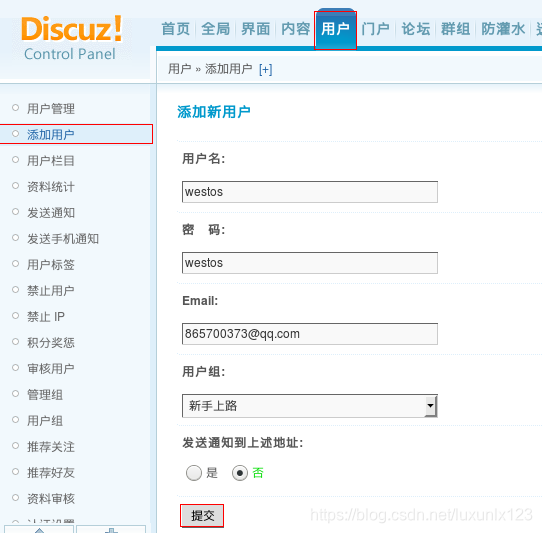Open the 防灌水 tab

pyautogui.click(x=503, y=29)
